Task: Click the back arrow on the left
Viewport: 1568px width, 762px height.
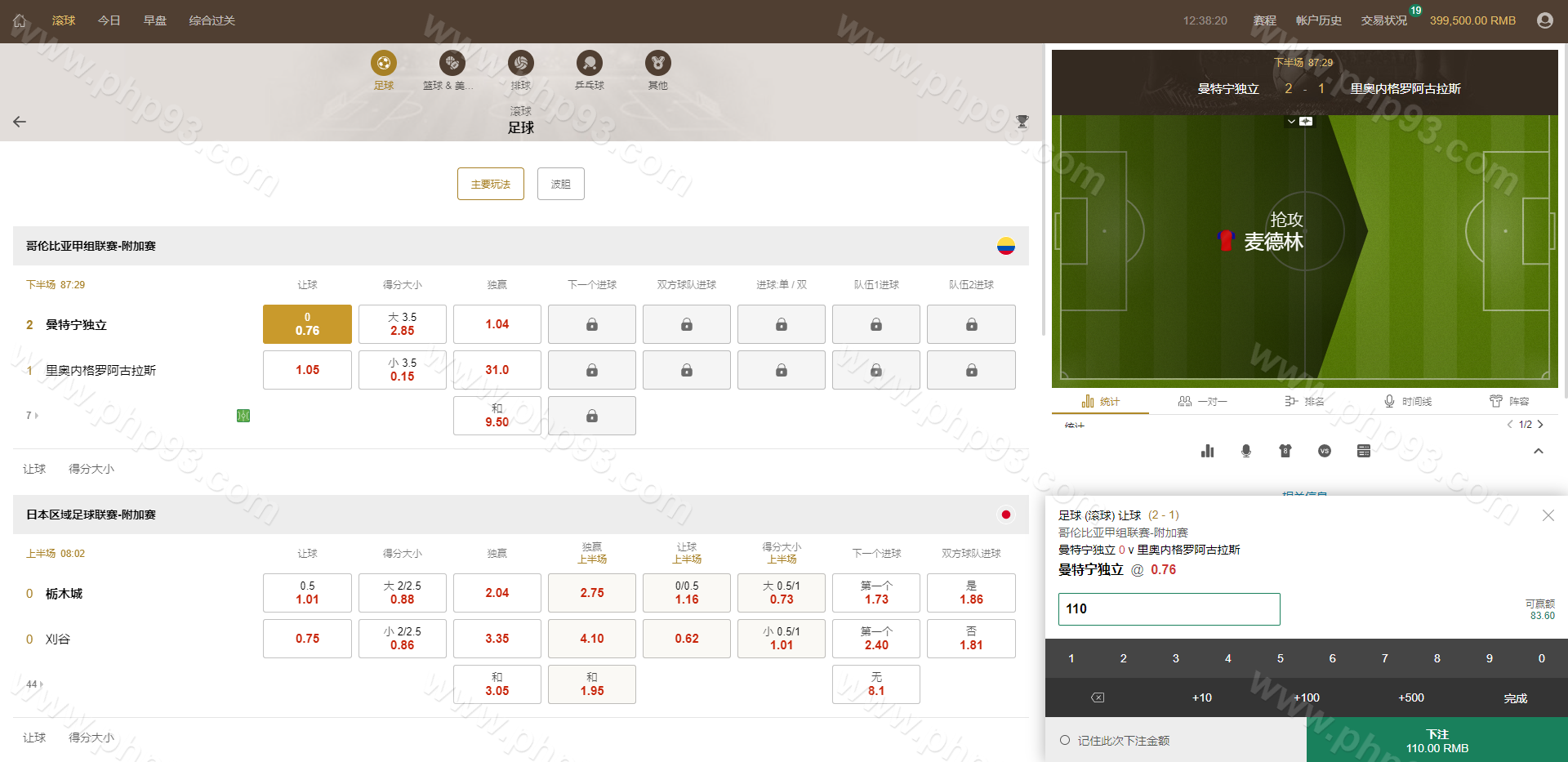Action: [x=20, y=122]
